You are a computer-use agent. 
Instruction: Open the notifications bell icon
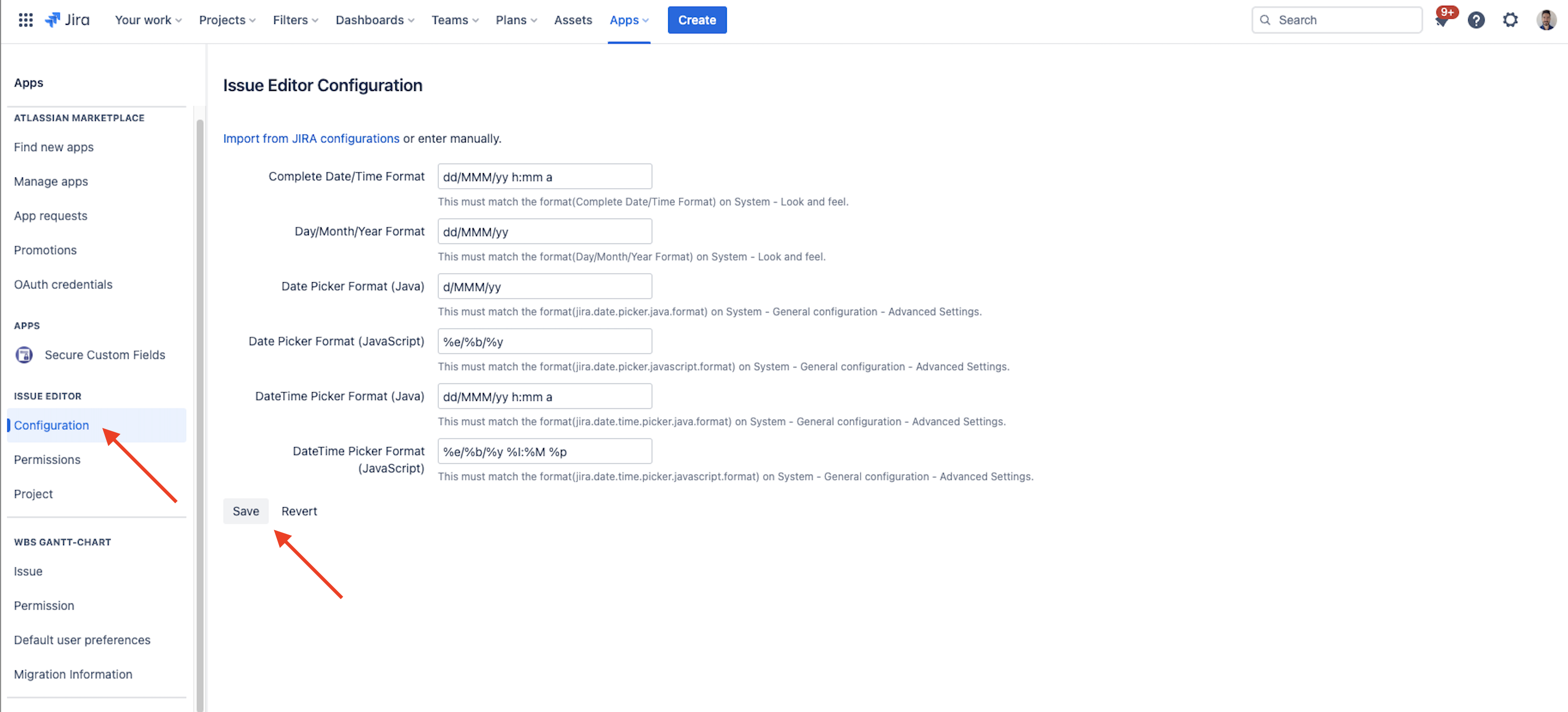[x=1441, y=21]
